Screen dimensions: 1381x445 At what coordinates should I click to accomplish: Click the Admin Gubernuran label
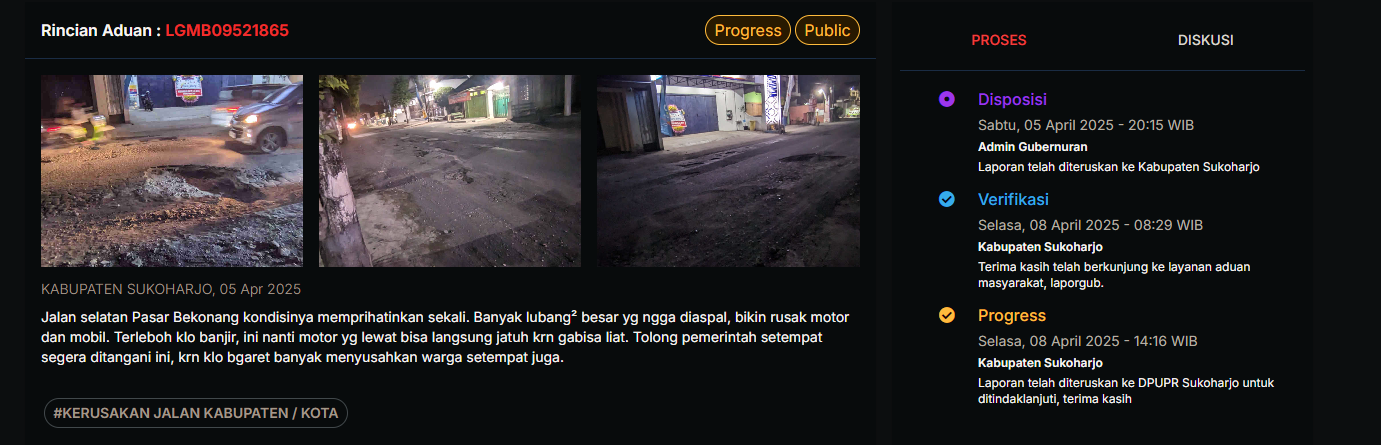1033,147
